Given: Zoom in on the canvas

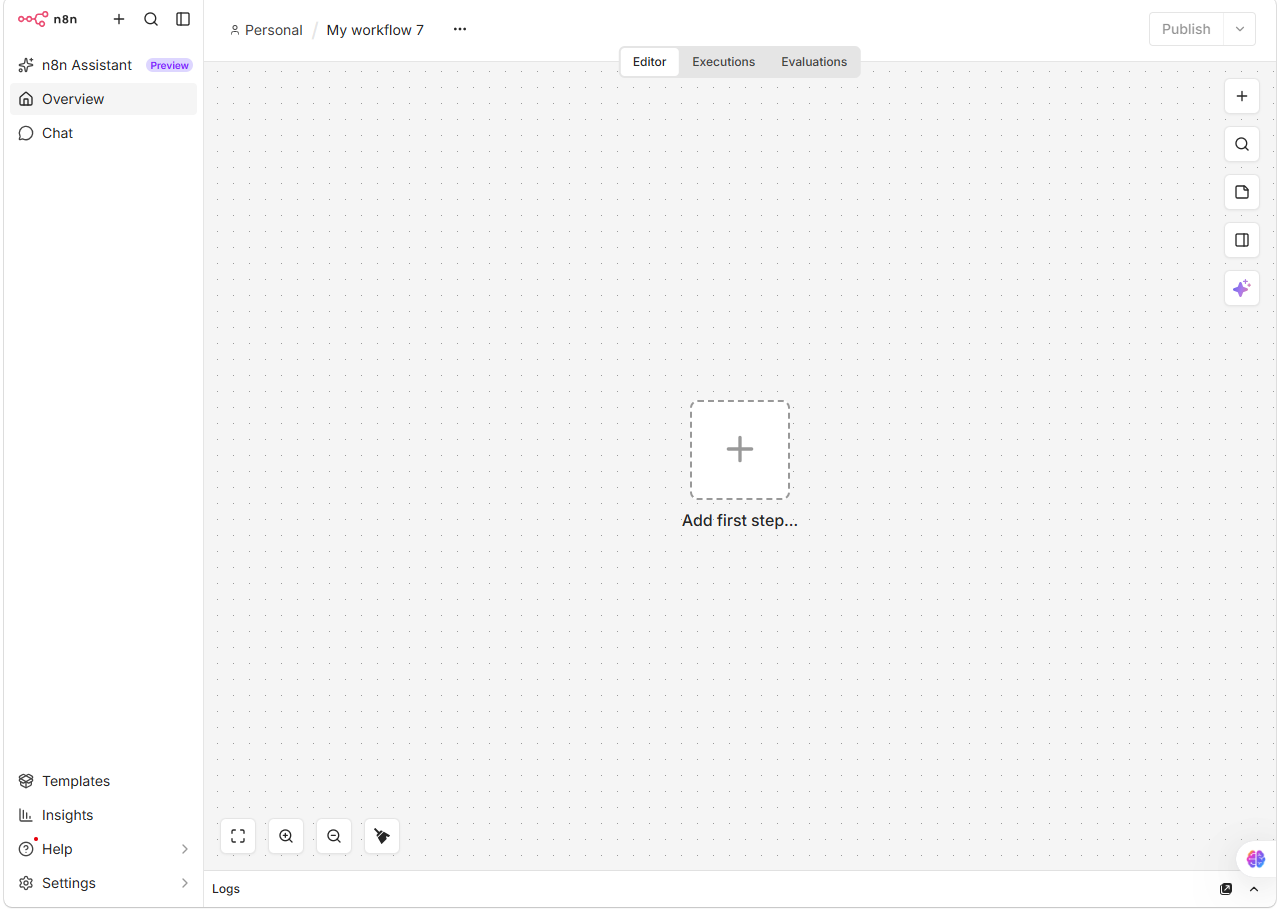Looking at the screenshot, I should 286,836.
